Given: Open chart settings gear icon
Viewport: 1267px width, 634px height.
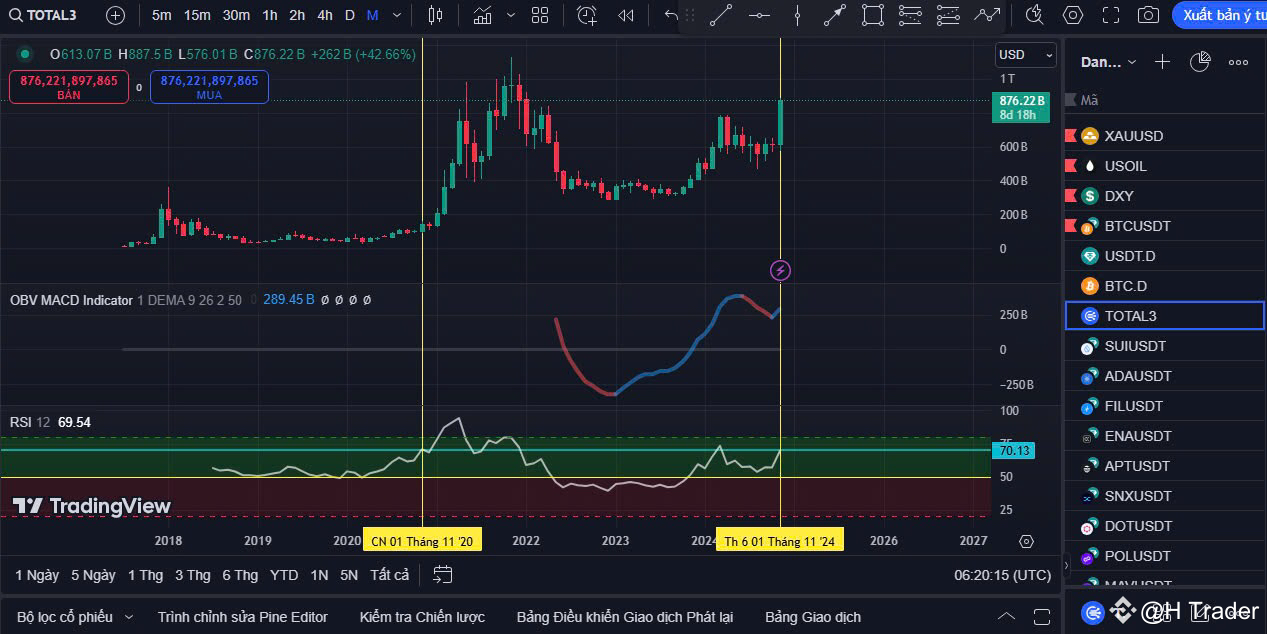Looking at the screenshot, I should coord(1073,16).
